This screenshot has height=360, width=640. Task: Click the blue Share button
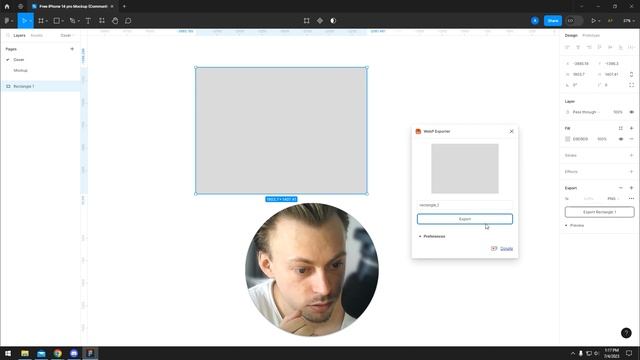click(553, 20)
